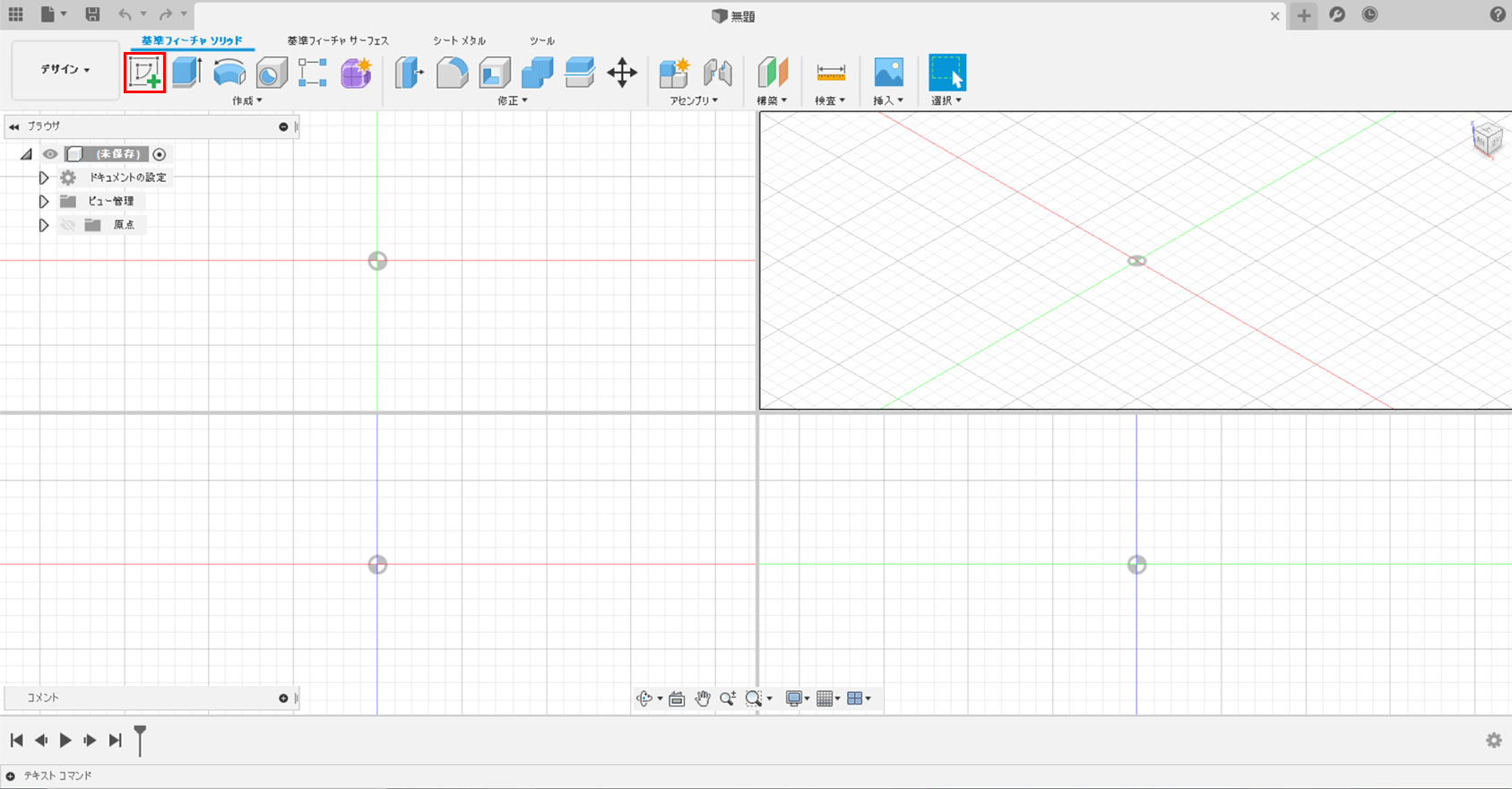Open the 構築 dropdown menu
The width and height of the screenshot is (1512, 789).
pyautogui.click(x=772, y=101)
